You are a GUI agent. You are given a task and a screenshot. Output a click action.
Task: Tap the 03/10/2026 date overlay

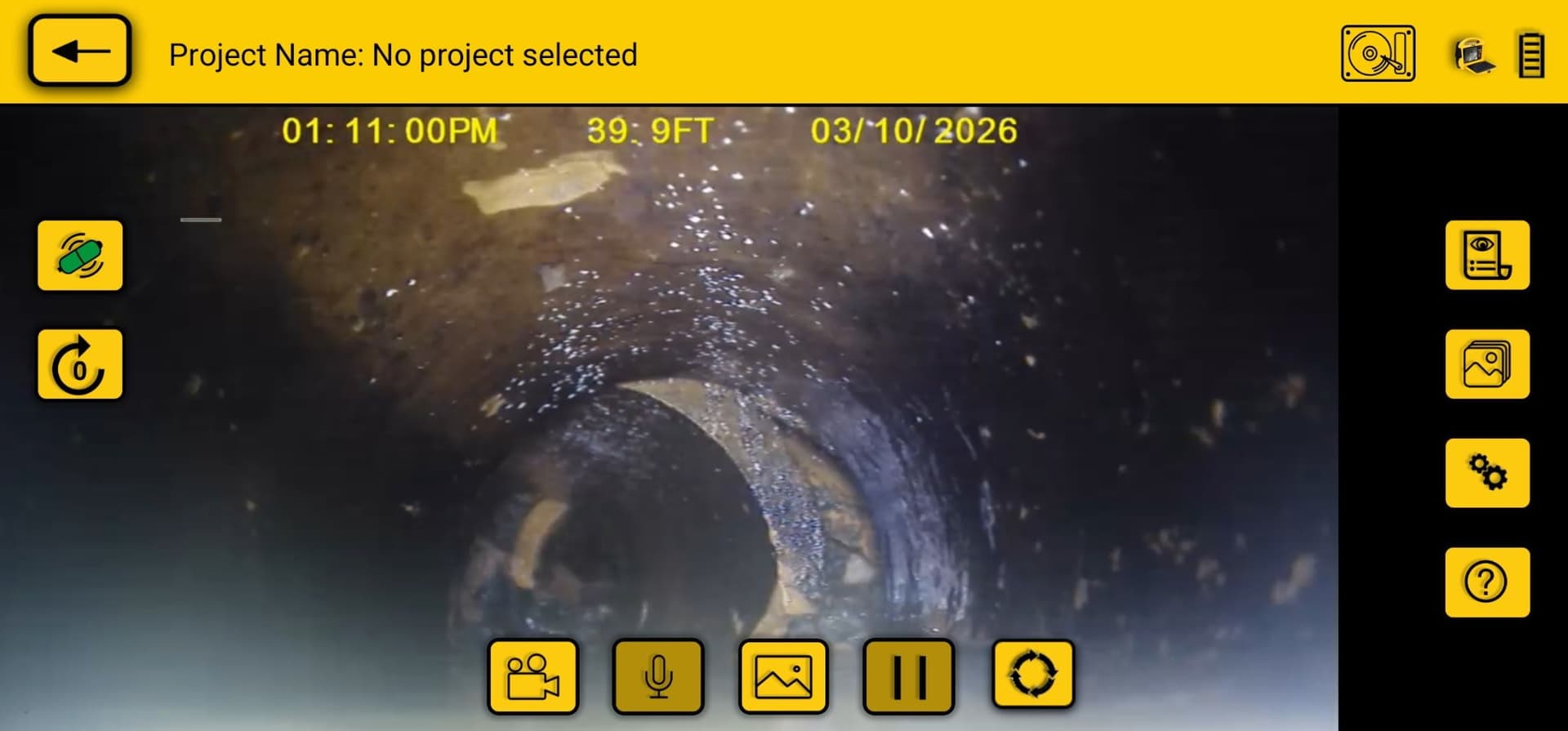click(914, 131)
